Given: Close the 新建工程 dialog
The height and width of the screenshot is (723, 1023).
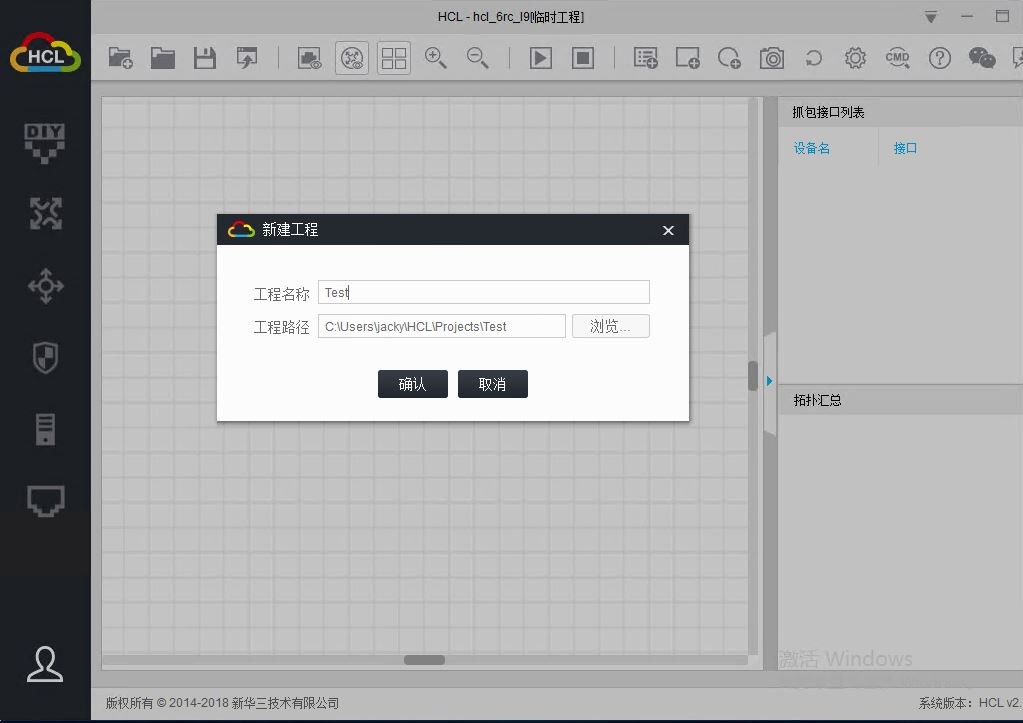Looking at the screenshot, I should tap(668, 230).
